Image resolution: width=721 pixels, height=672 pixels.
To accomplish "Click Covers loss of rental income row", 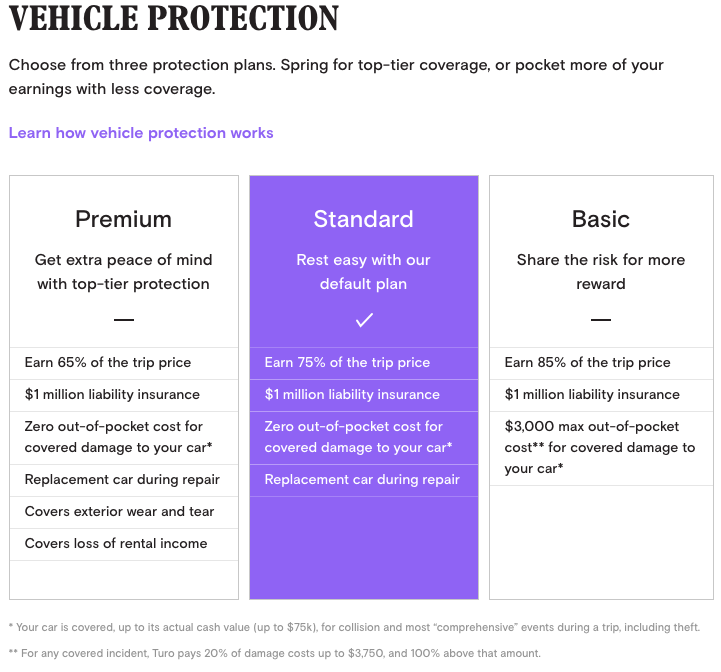I will [124, 544].
